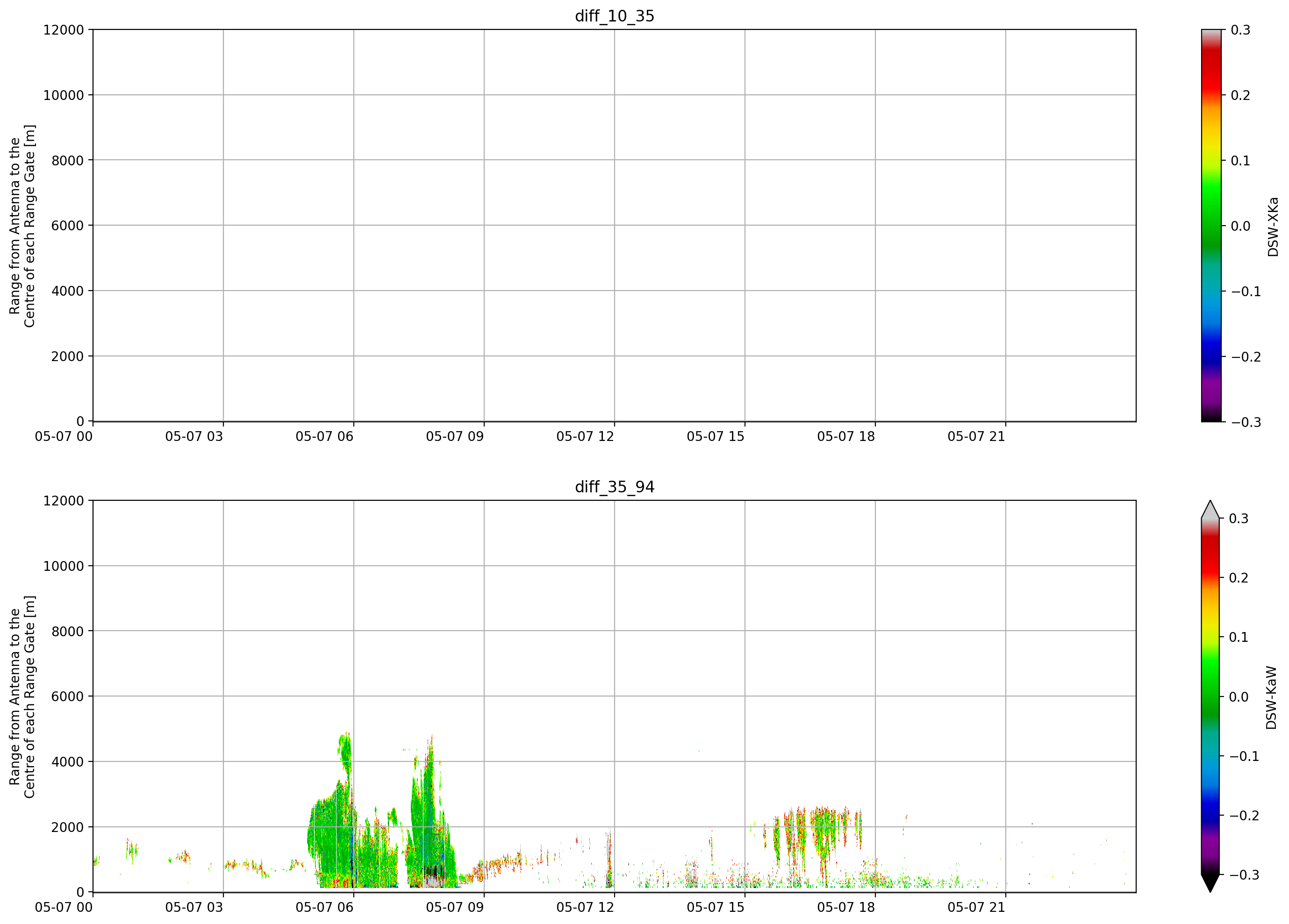Screen dimensions: 1289x924
Task: Click the −0.1 tick on the DSW-KaW colorbar
Action: pos(1245,756)
